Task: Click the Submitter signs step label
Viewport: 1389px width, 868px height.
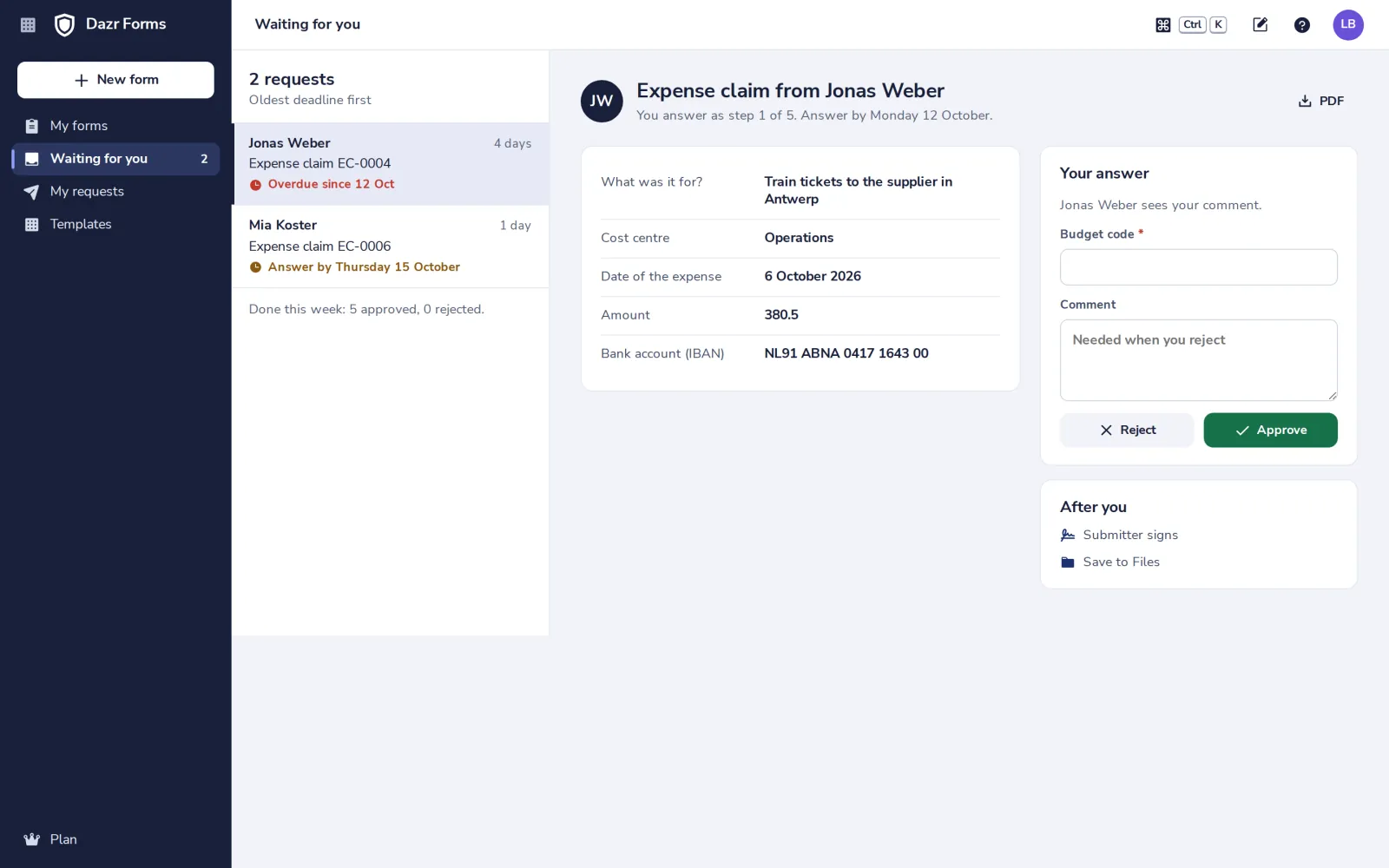Action: pyautogui.click(x=1130, y=536)
